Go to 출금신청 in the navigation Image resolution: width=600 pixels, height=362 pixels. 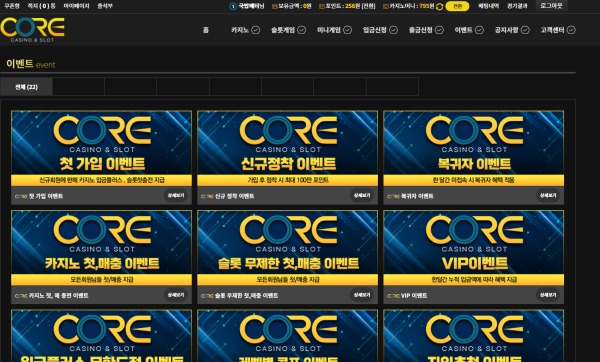(x=421, y=30)
